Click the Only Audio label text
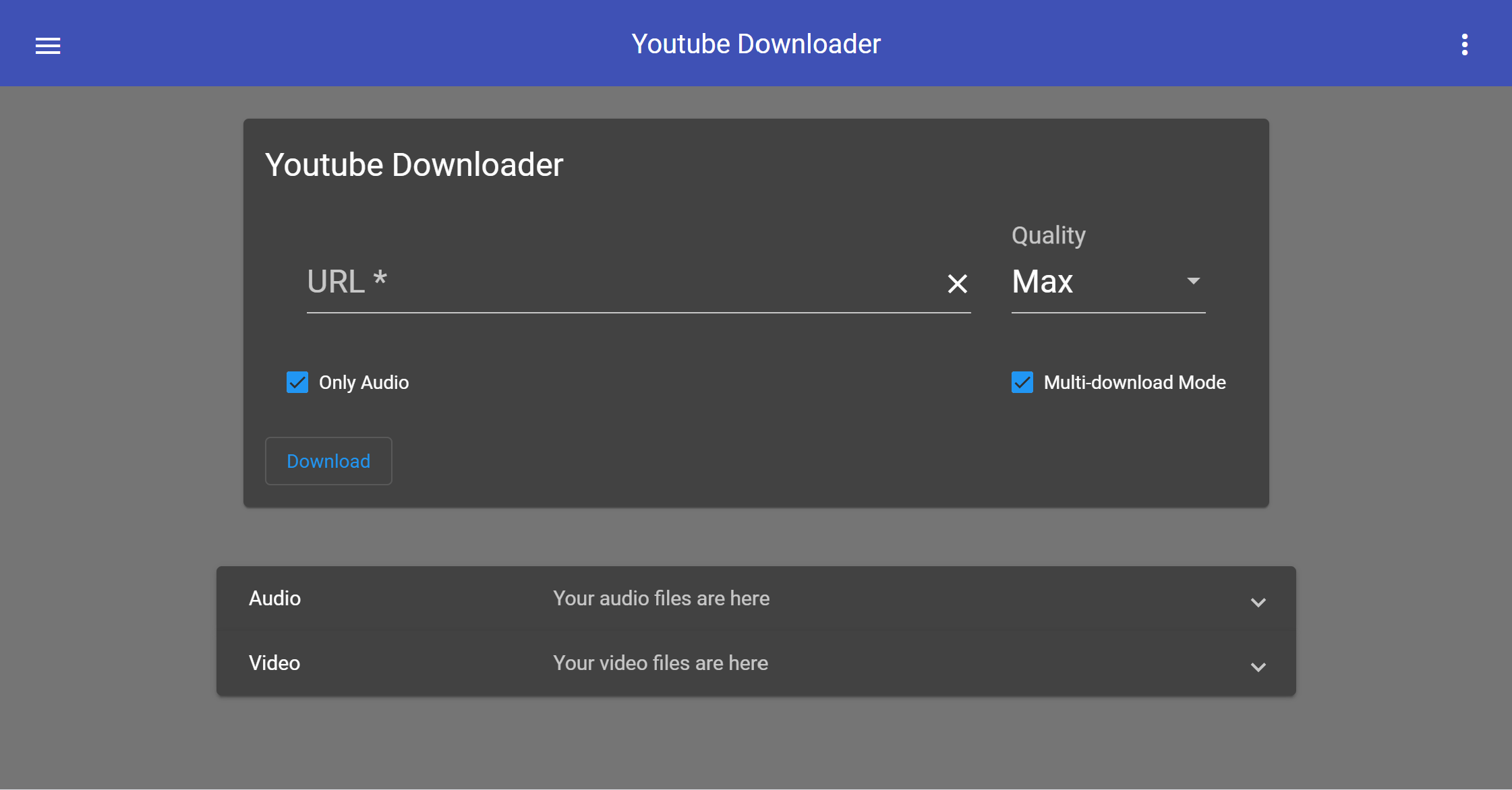The image size is (1512, 790). coord(364,383)
